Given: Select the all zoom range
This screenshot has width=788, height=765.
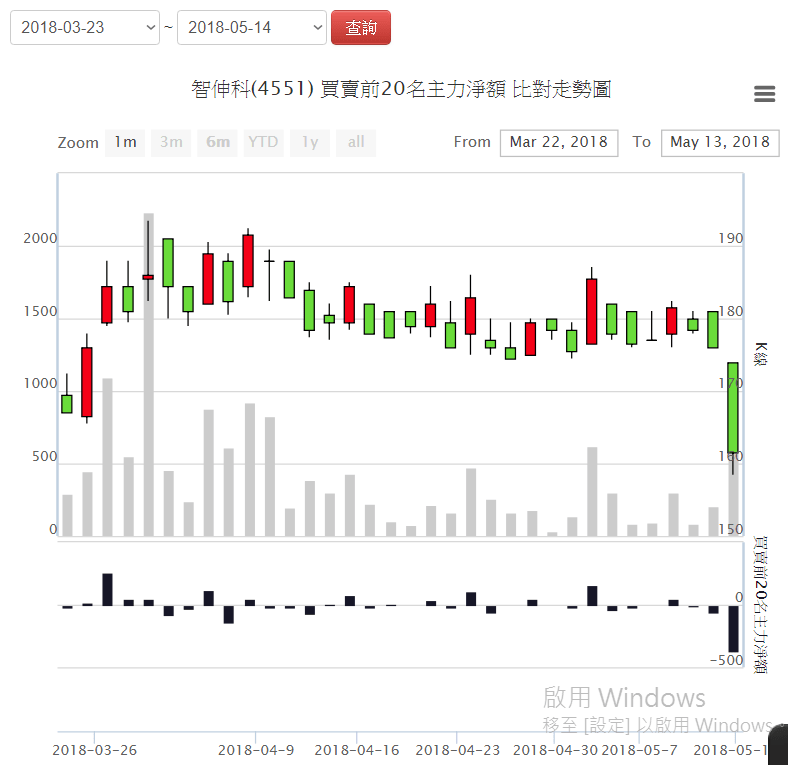Looking at the screenshot, I should pyautogui.click(x=356, y=142).
